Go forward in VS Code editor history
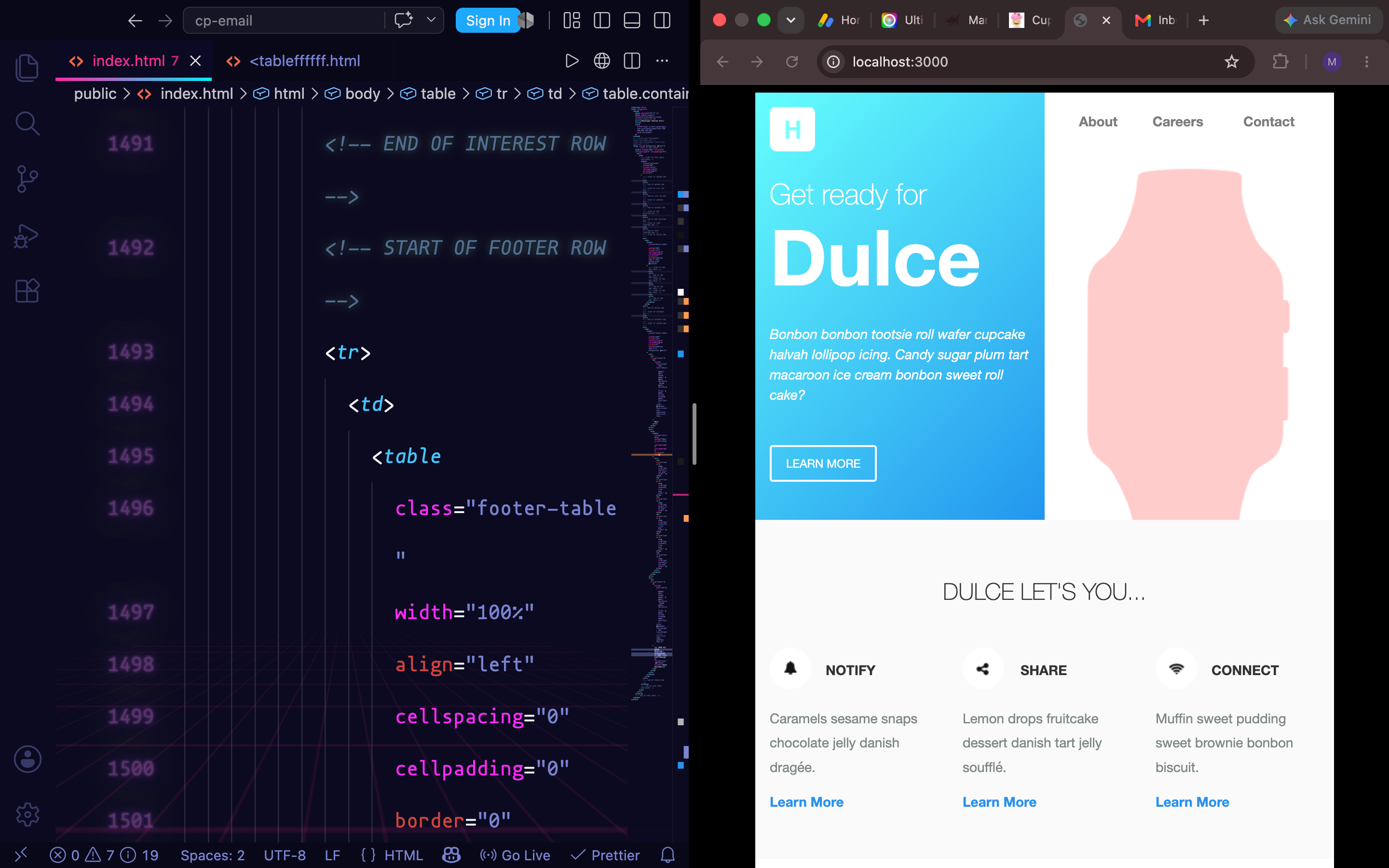This screenshot has height=868, width=1389. (165, 21)
